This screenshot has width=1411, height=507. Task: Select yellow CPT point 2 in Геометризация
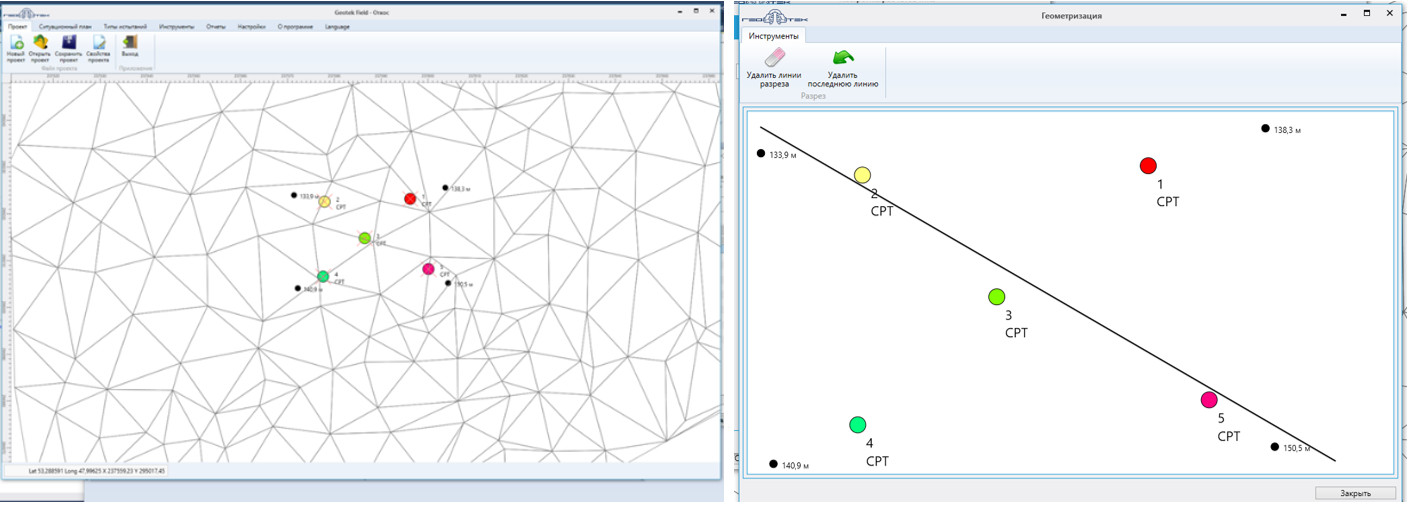(x=862, y=175)
